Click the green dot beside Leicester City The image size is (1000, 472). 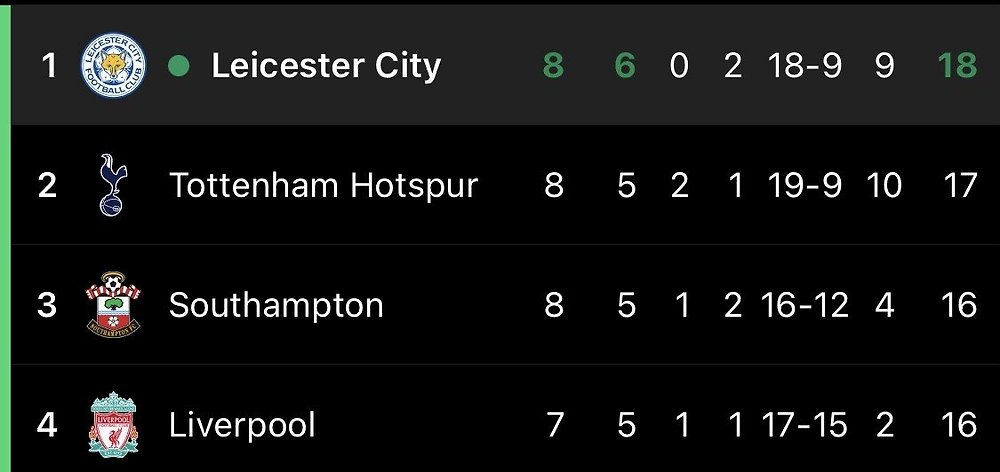pos(179,67)
